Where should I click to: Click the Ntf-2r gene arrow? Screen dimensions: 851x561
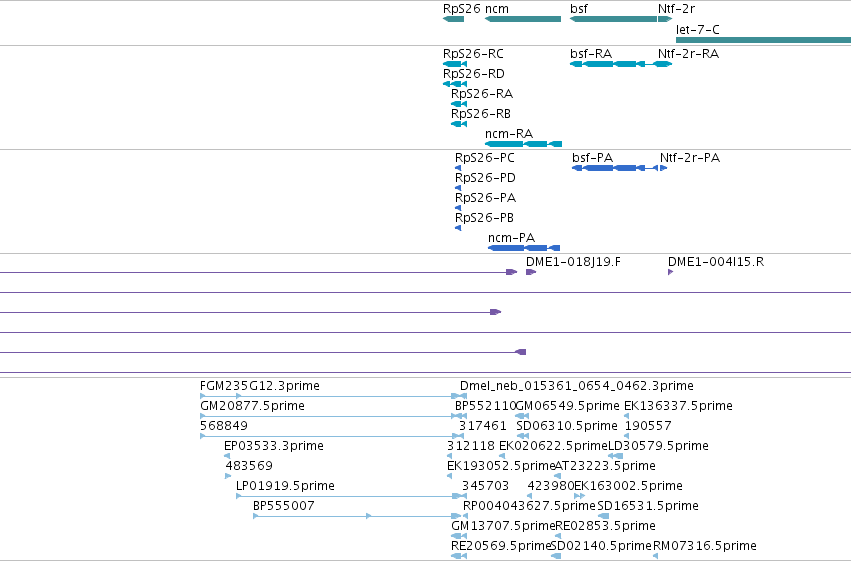(x=665, y=19)
